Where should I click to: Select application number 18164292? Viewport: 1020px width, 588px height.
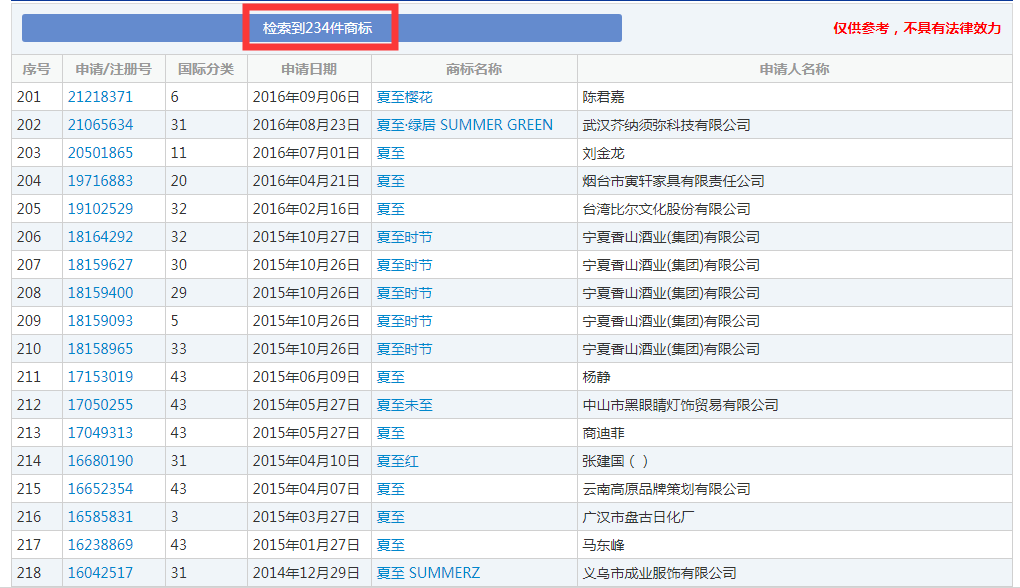pos(100,237)
